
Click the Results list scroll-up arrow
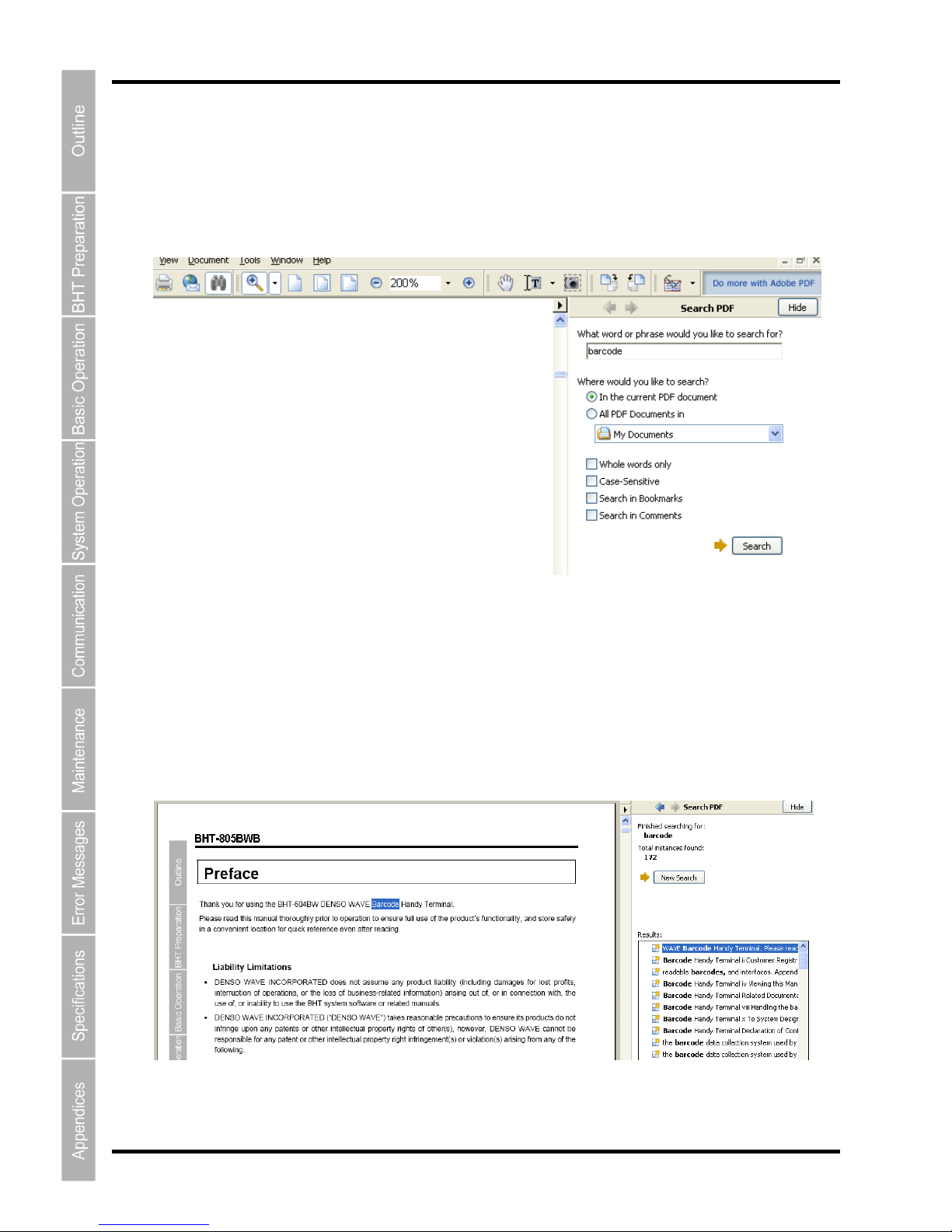[x=804, y=947]
